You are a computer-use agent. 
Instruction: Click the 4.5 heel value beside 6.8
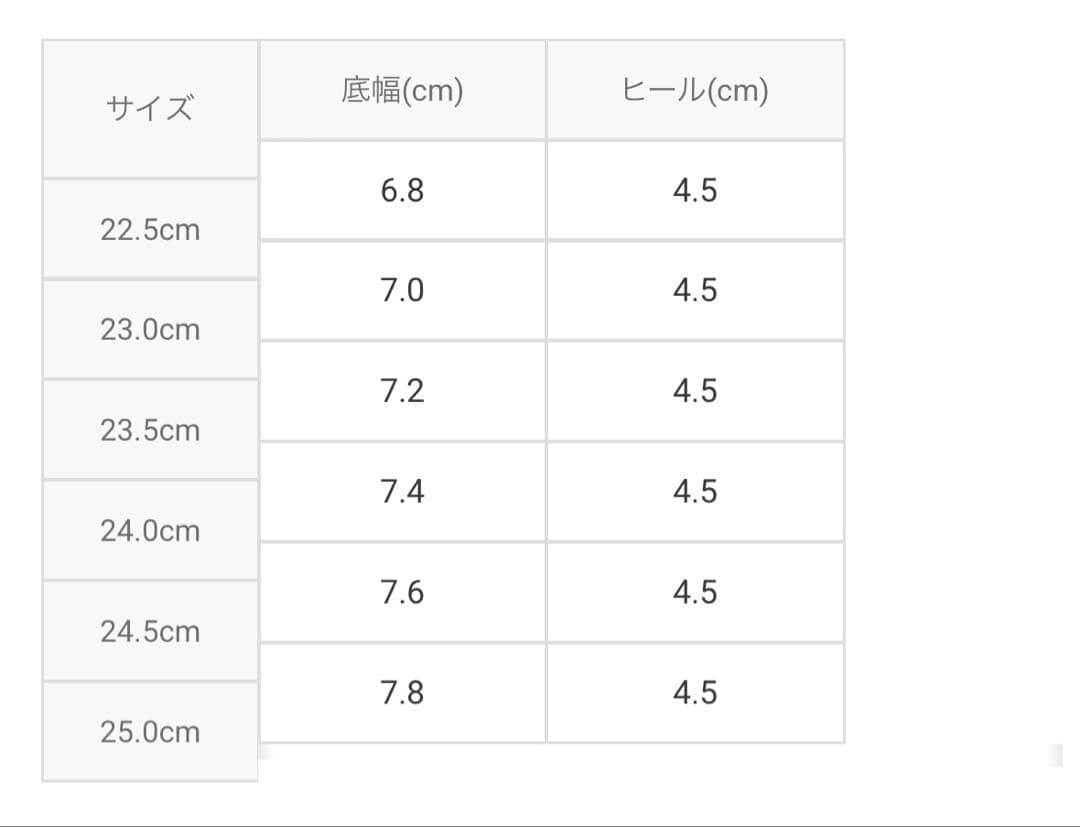(x=695, y=190)
